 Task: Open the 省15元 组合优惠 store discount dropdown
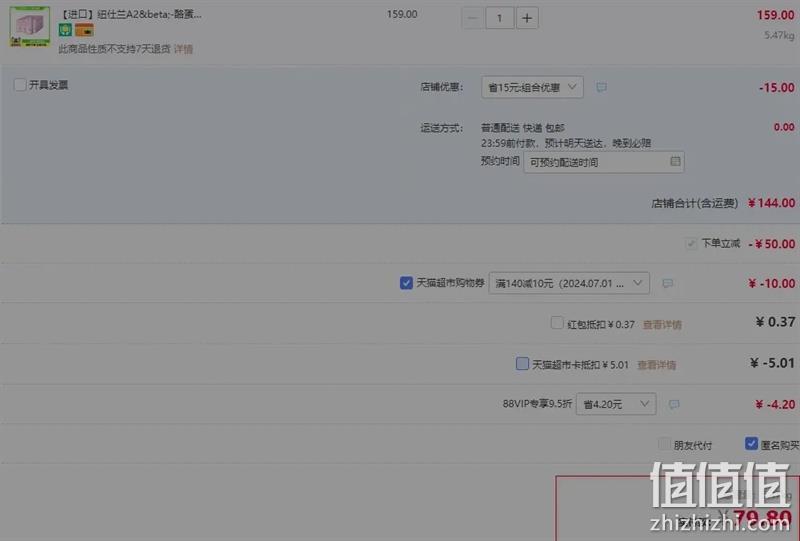[x=532, y=87]
